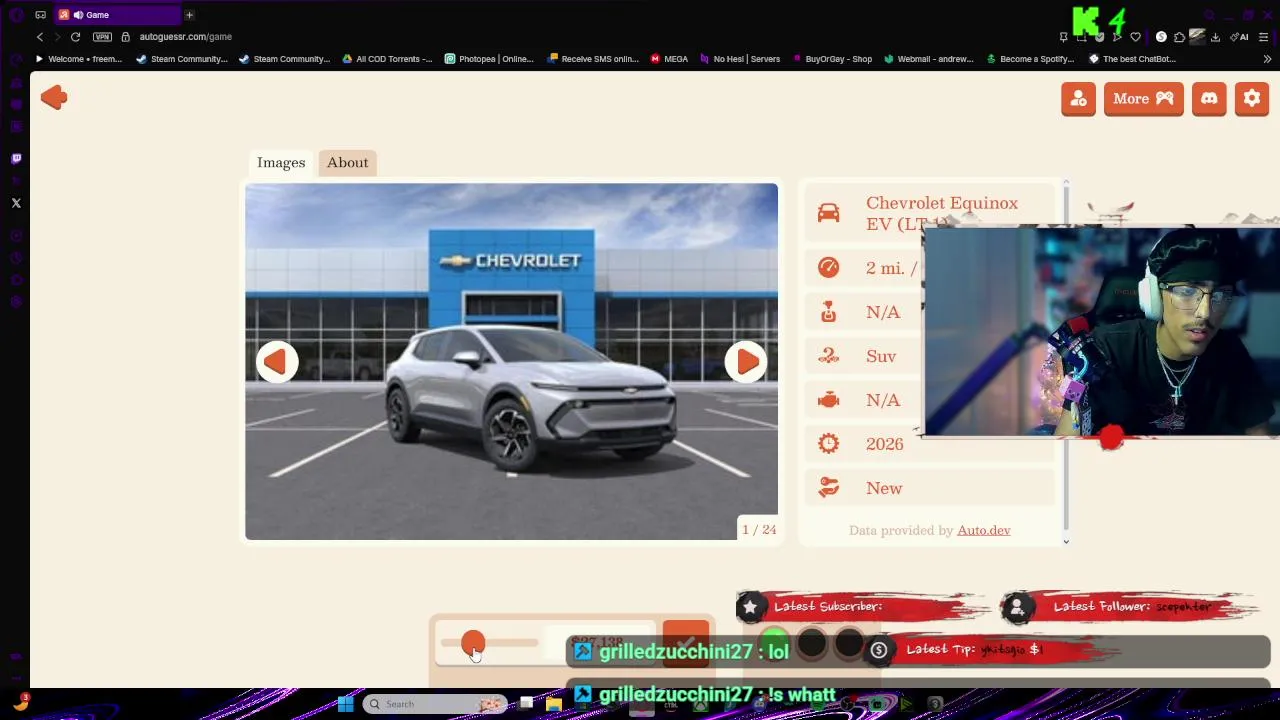Screen dimensions: 1280x720
Task: Open X in the Opera sidebar
Action: (16, 203)
